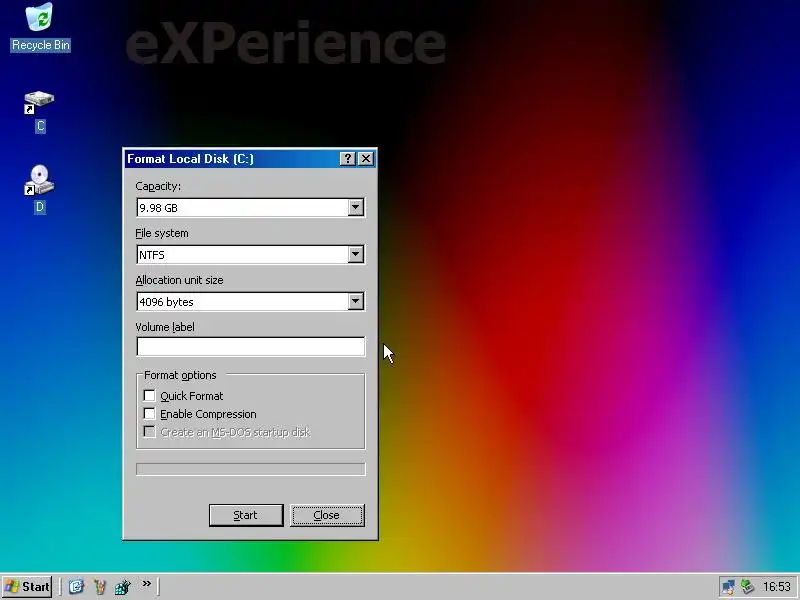Click the Start button in format dialog
Screen dimensions: 800x600
pyautogui.click(x=246, y=515)
